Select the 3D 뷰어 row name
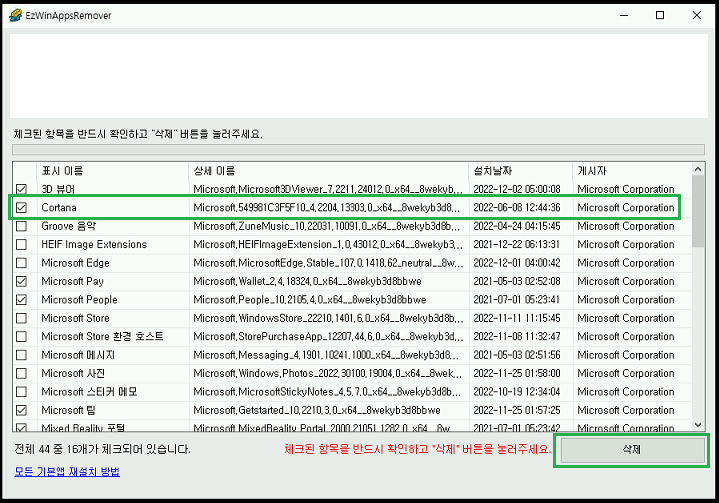Viewport: 719px width, 503px height. point(58,189)
